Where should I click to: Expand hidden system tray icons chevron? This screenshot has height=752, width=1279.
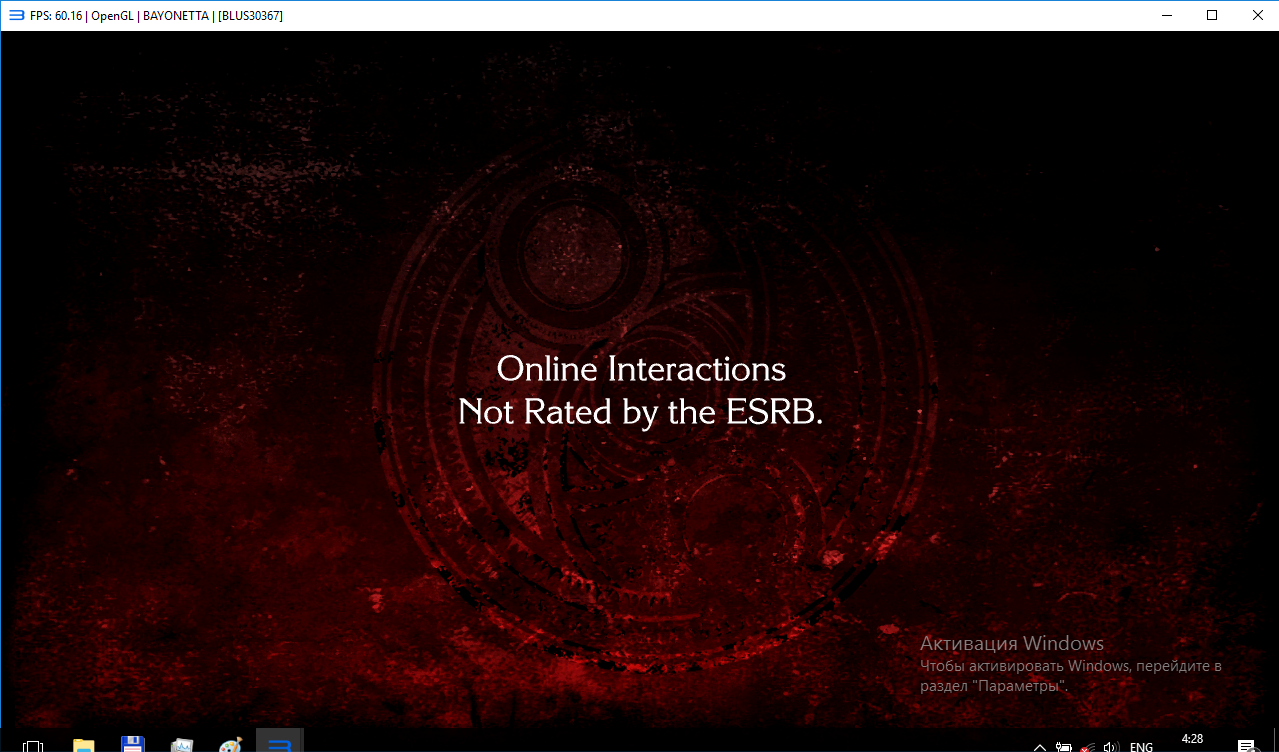pyautogui.click(x=1040, y=746)
